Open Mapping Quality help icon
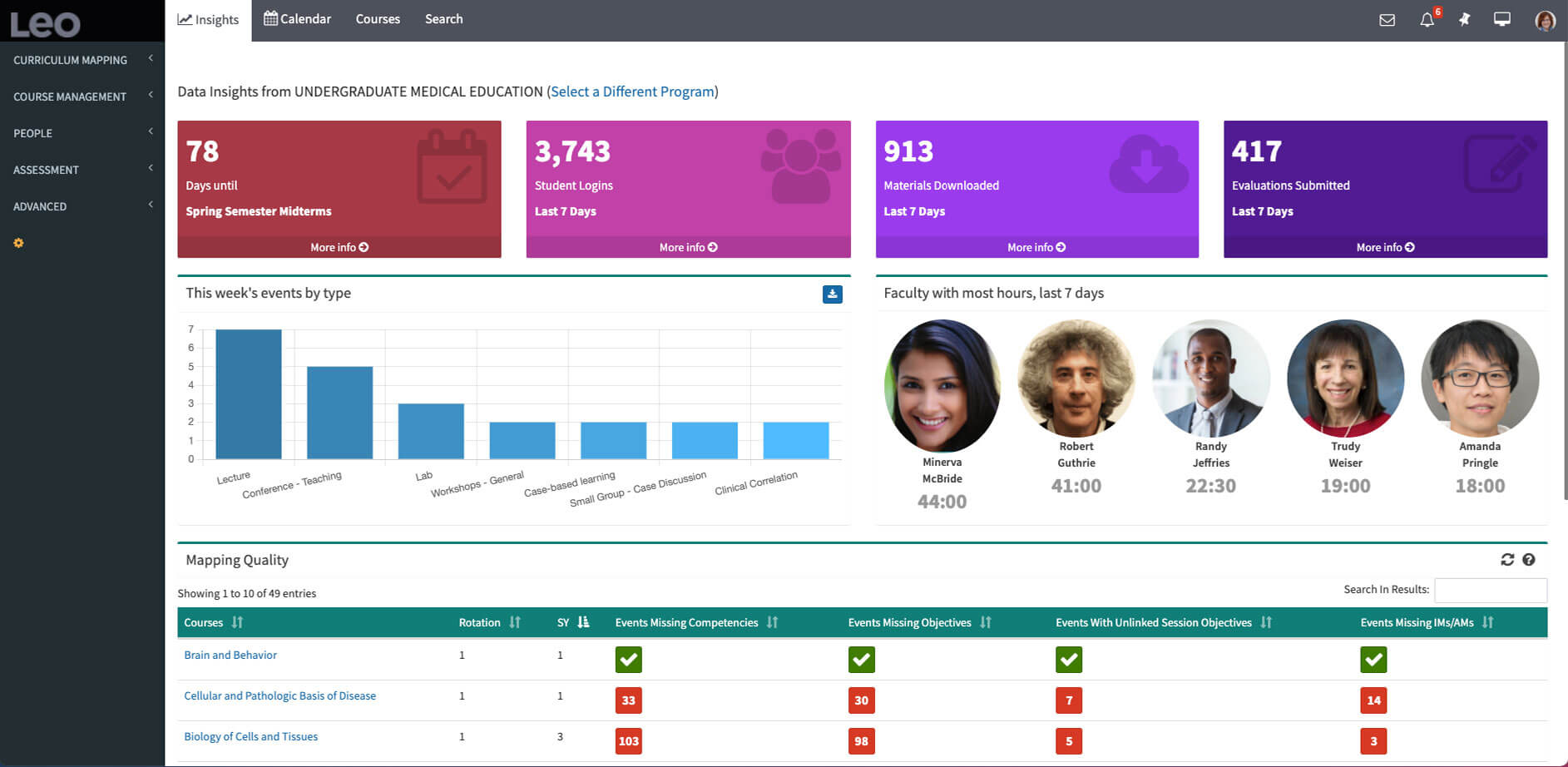This screenshot has width=1568, height=767. (1528, 560)
